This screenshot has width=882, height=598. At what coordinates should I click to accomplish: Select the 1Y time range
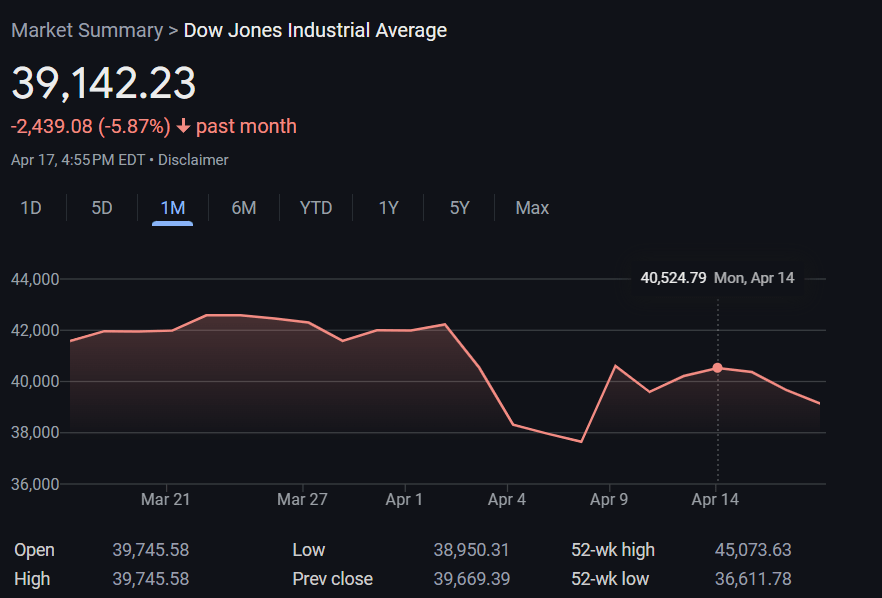(388, 208)
